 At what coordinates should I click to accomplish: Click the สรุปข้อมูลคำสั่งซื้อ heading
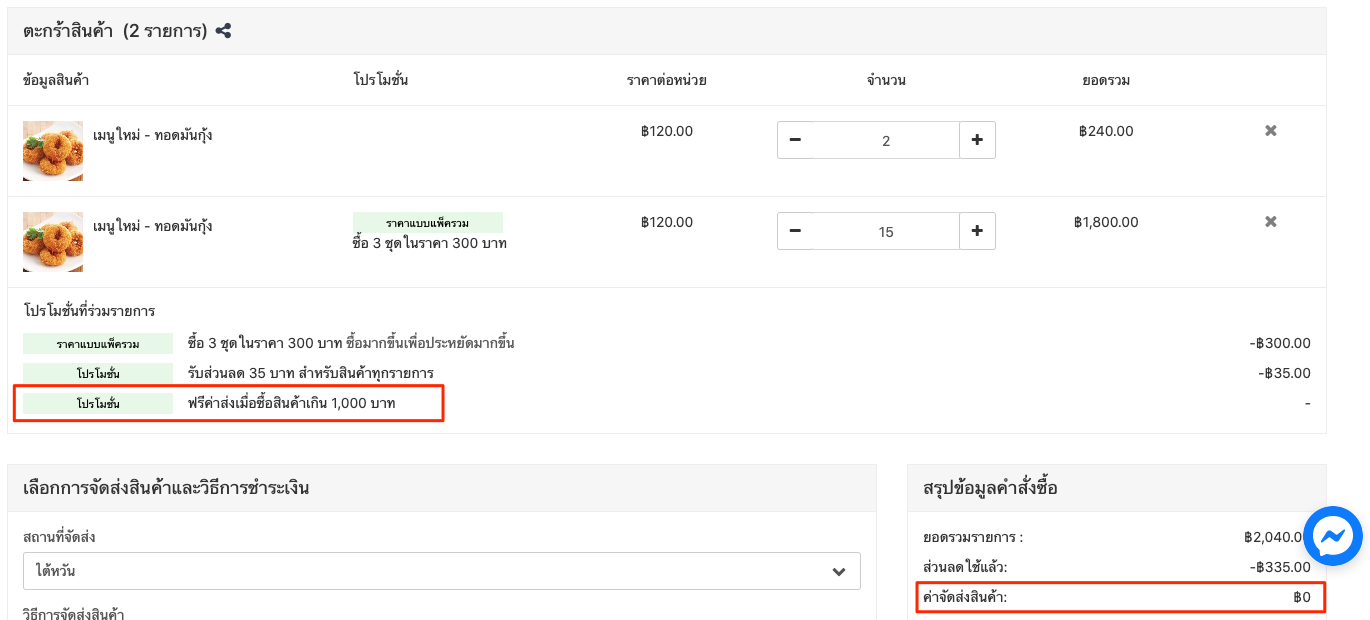pos(990,488)
